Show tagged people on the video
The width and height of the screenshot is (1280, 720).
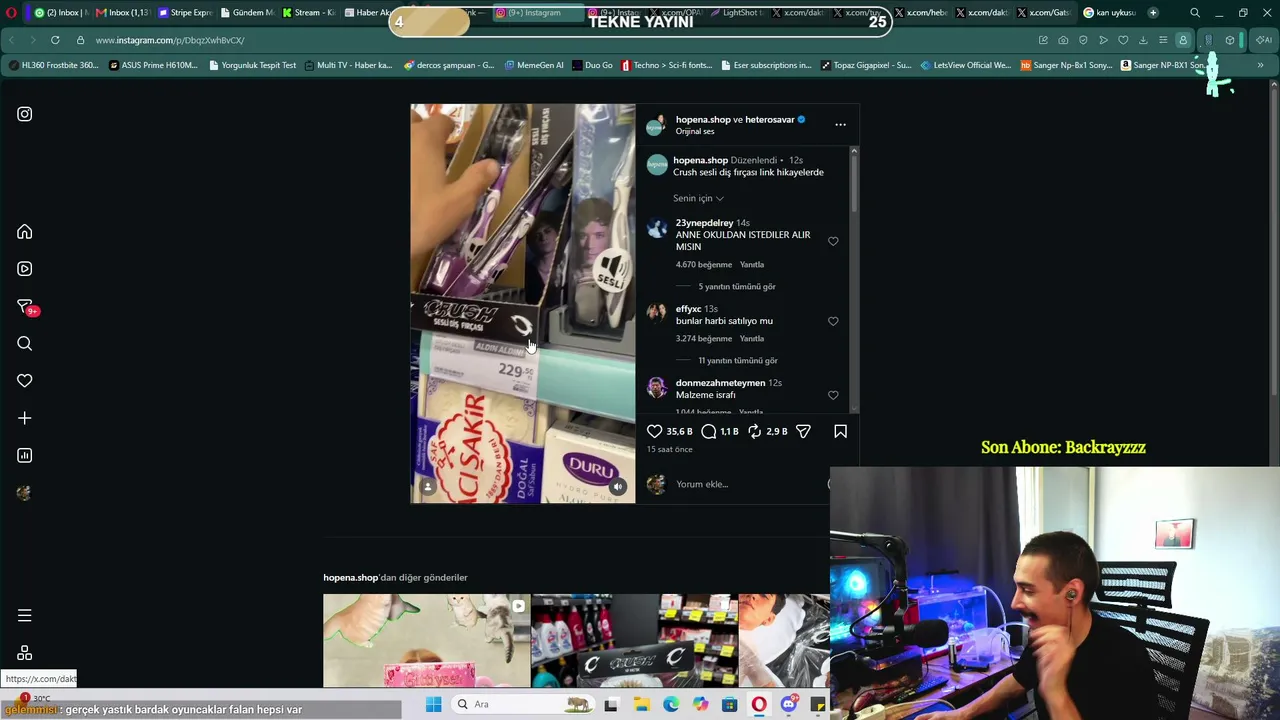[428, 487]
